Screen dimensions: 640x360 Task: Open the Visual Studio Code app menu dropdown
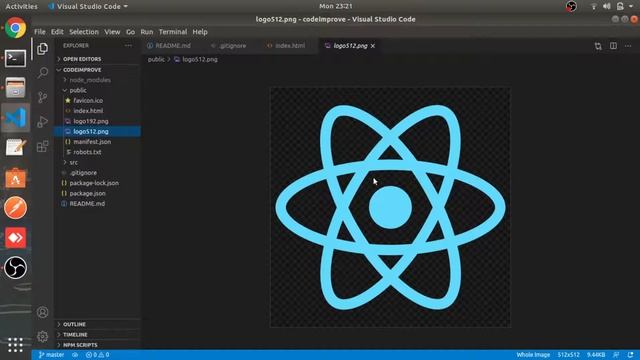88,7
